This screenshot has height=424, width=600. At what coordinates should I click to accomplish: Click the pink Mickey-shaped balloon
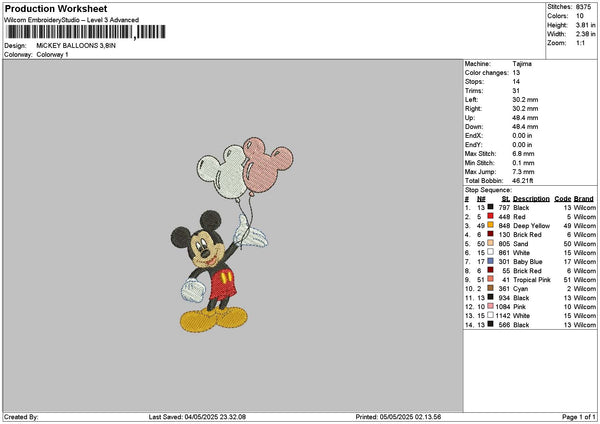tap(267, 166)
